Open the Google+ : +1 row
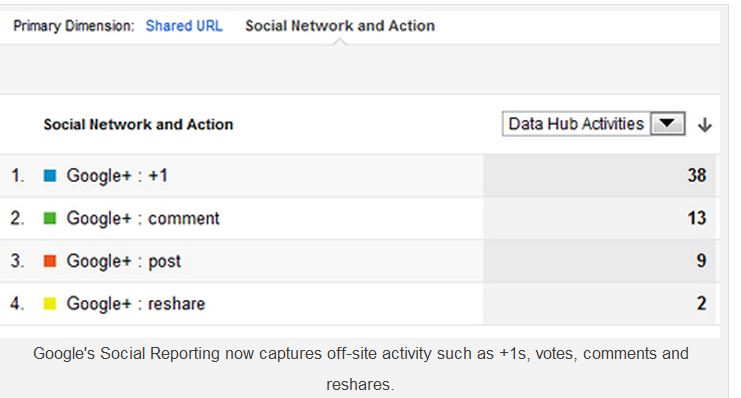Screen dimensions: 741x398 point(359,175)
